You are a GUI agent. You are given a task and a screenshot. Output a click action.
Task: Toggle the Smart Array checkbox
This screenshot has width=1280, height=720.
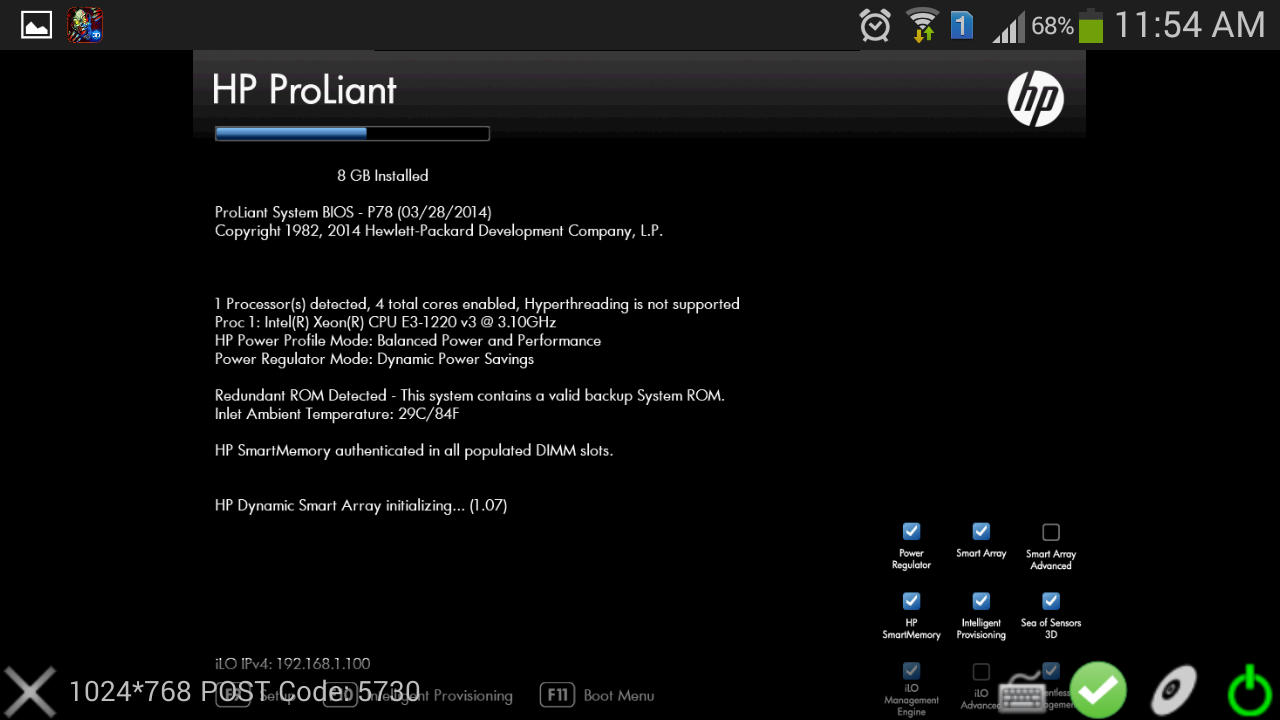tap(981, 531)
